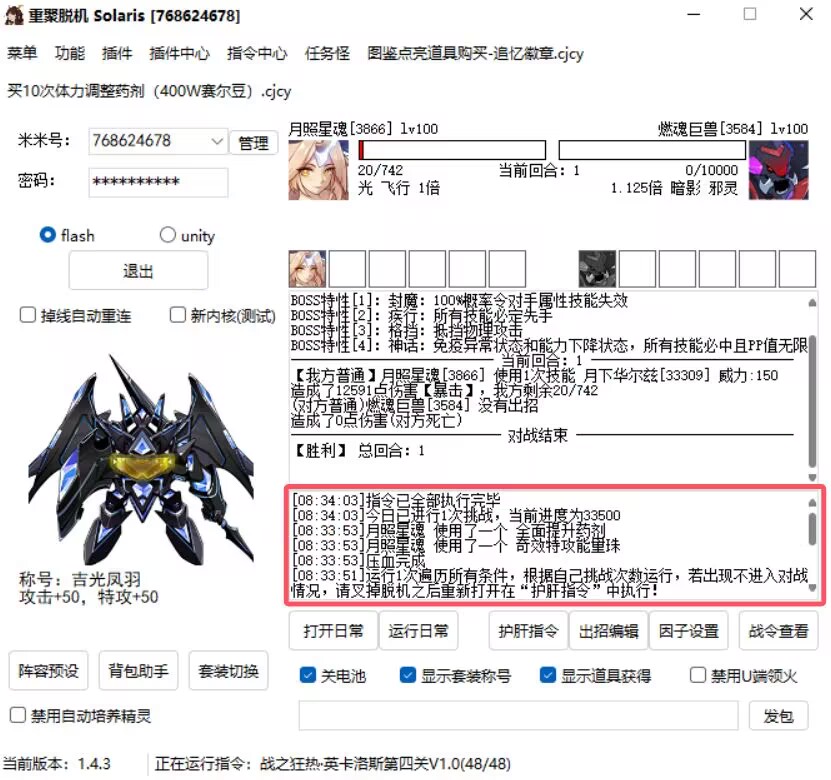Uncheck the 关电池 checkbox

[x=308, y=675]
